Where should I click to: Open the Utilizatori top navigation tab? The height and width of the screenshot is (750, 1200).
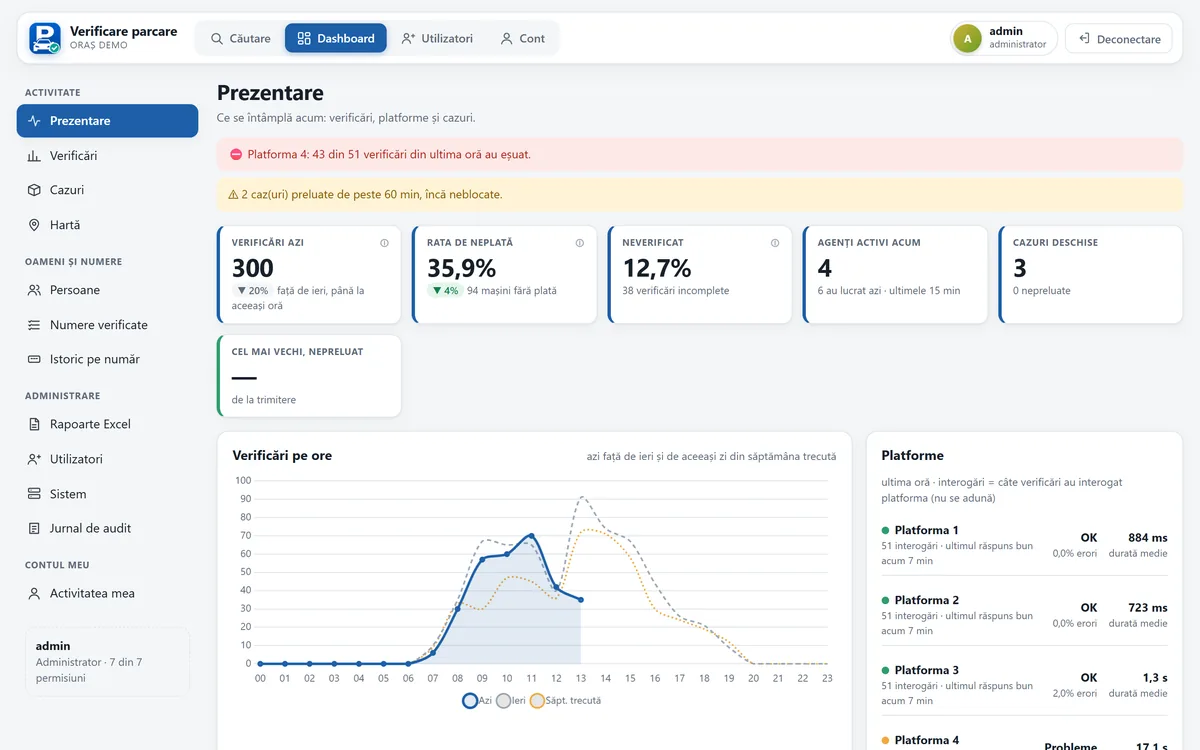437,38
